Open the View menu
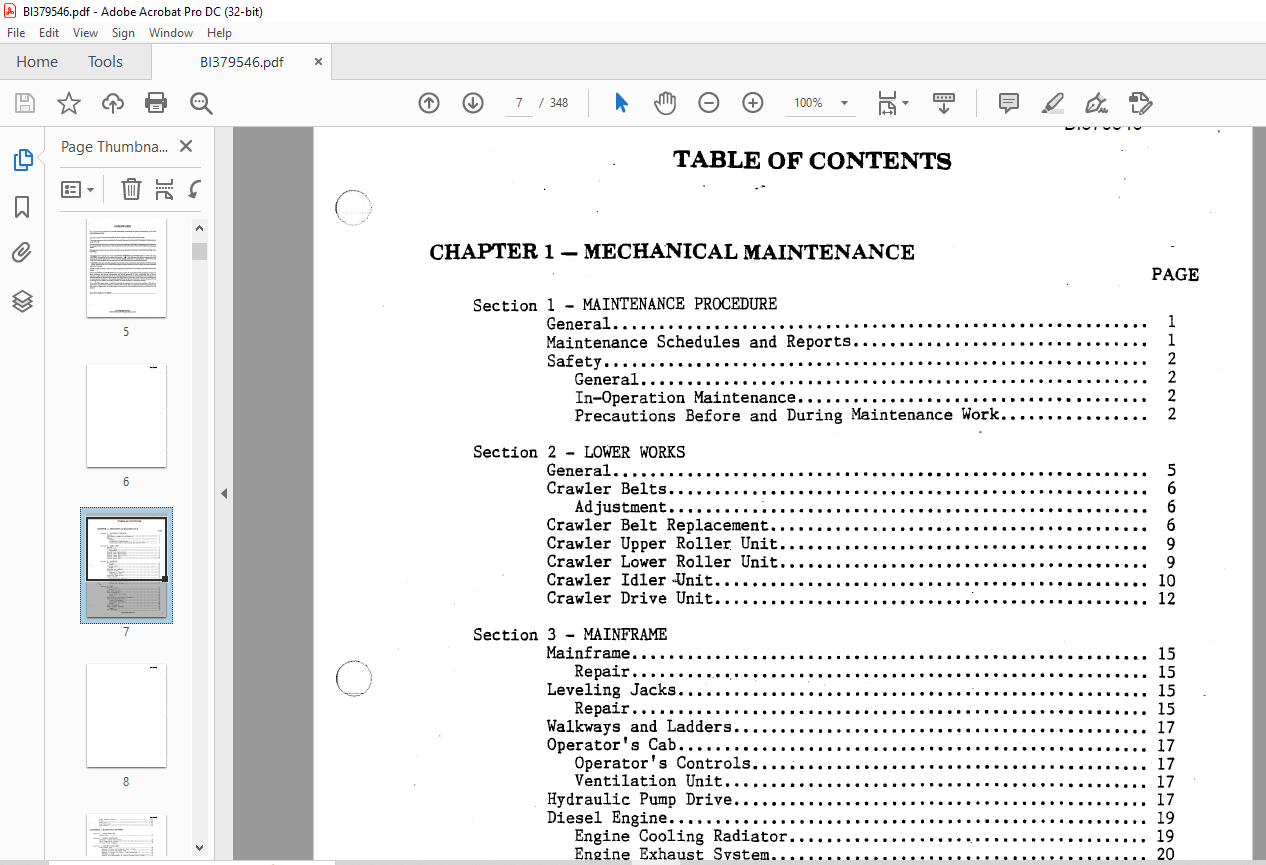The image size is (1266, 865). 85,33
